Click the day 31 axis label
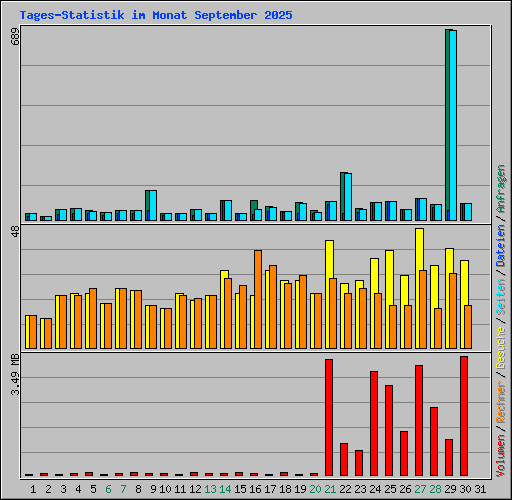The width and height of the screenshot is (512, 500). (x=480, y=489)
